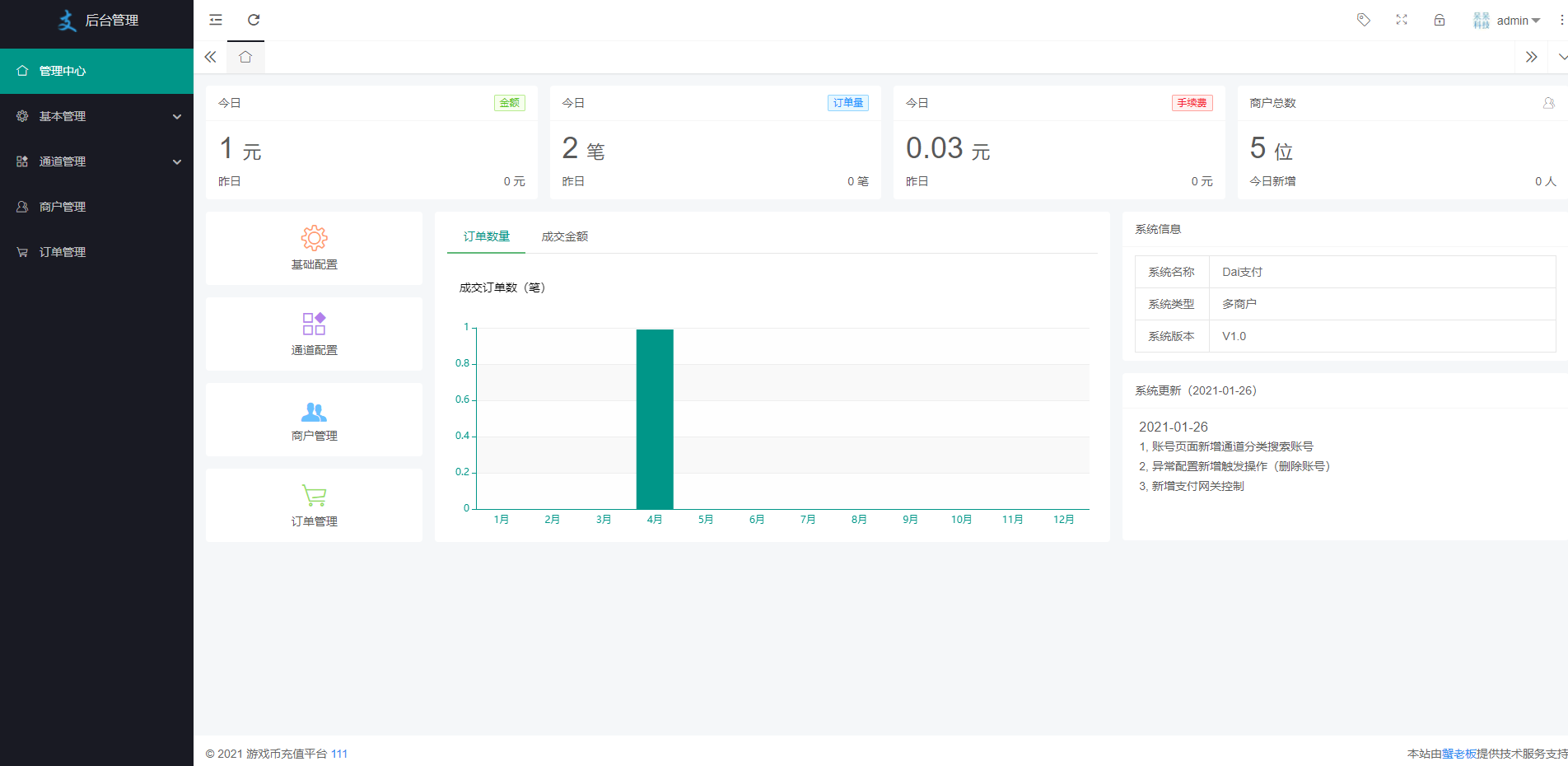Switch to 成交金额 chart tab
The height and width of the screenshot is (766, 1568).
(564, 236)
